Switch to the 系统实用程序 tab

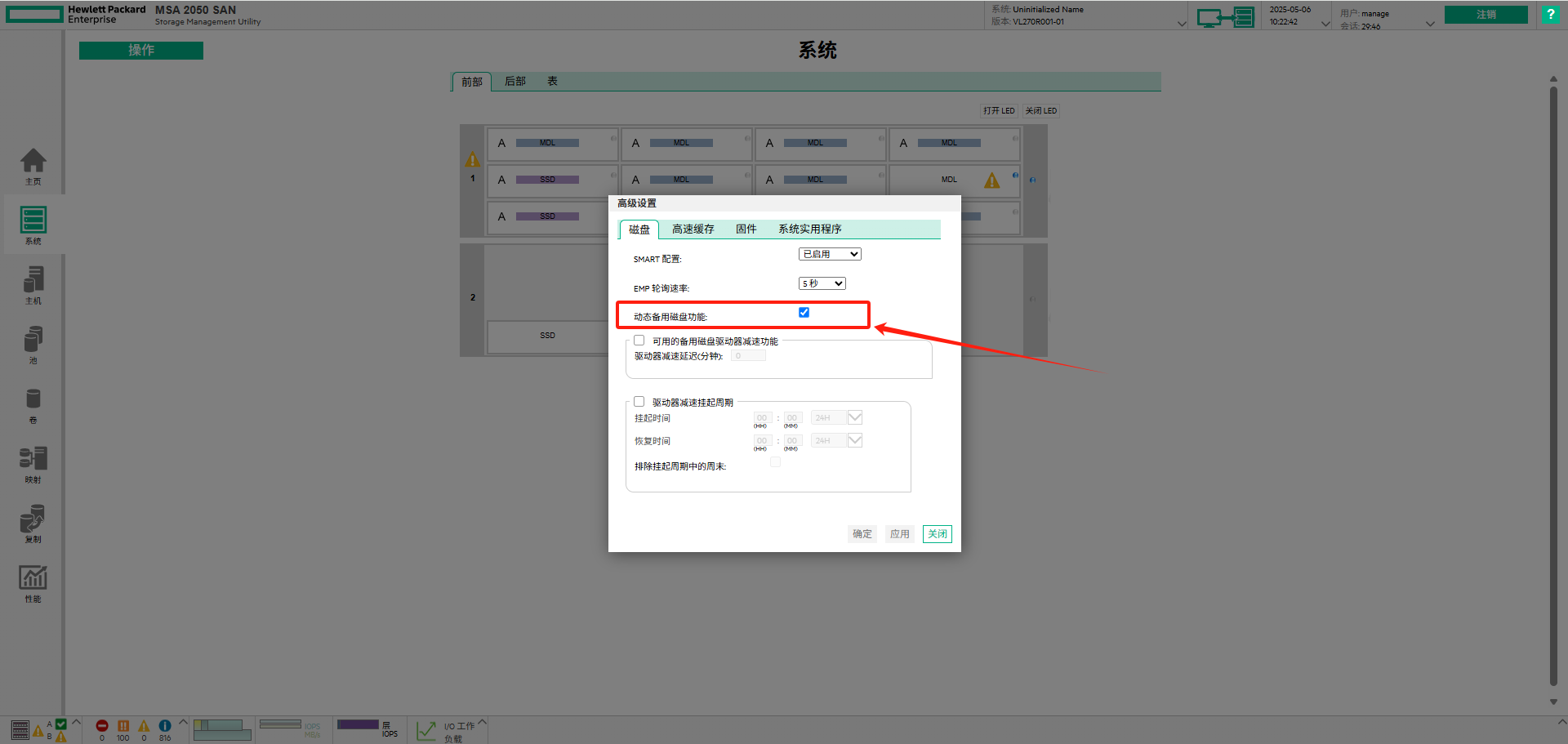pos(810,229)
